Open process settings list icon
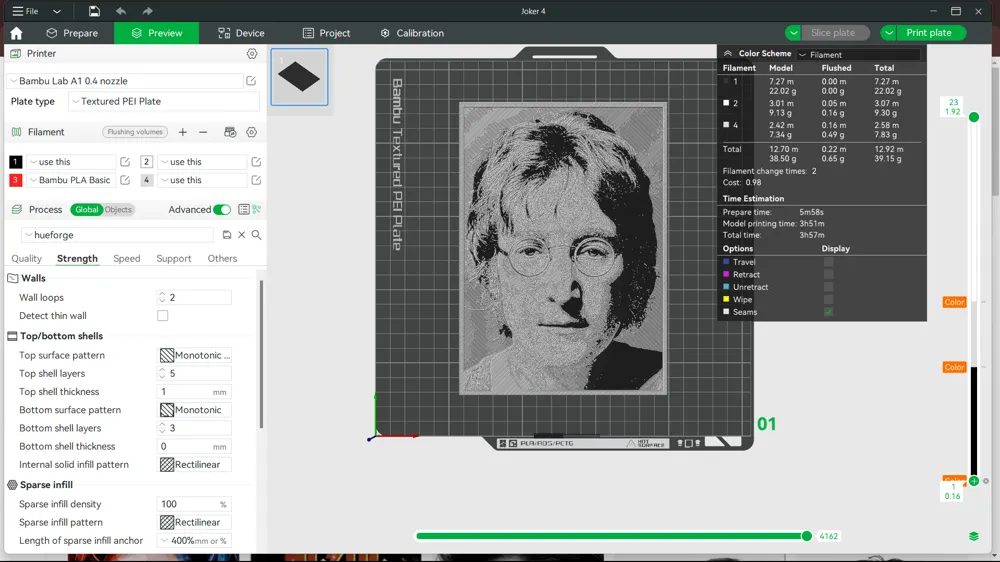This screenshot has height=562, width=1000. [x=244, y=209]
